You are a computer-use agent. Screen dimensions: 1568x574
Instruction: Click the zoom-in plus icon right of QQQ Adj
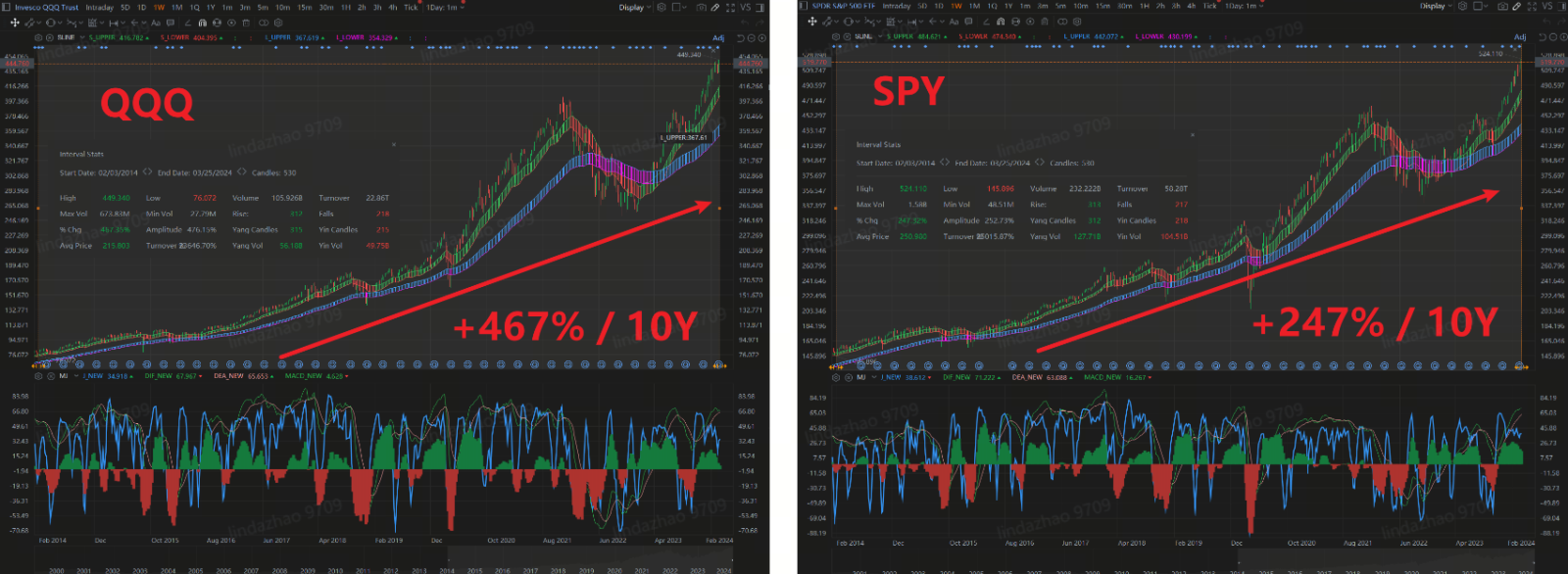point(761,38)
